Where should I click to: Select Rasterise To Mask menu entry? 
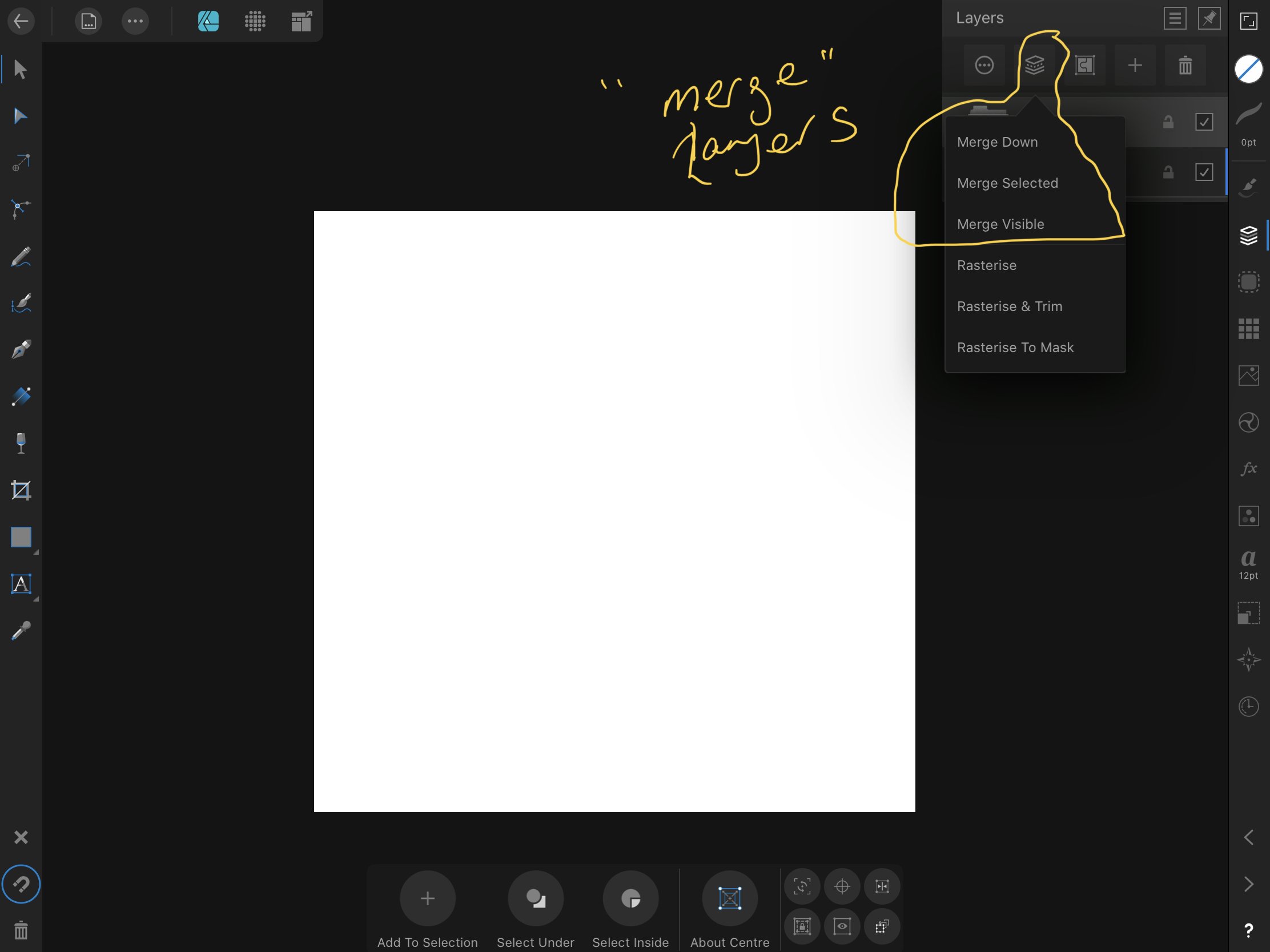[1015, 347]
